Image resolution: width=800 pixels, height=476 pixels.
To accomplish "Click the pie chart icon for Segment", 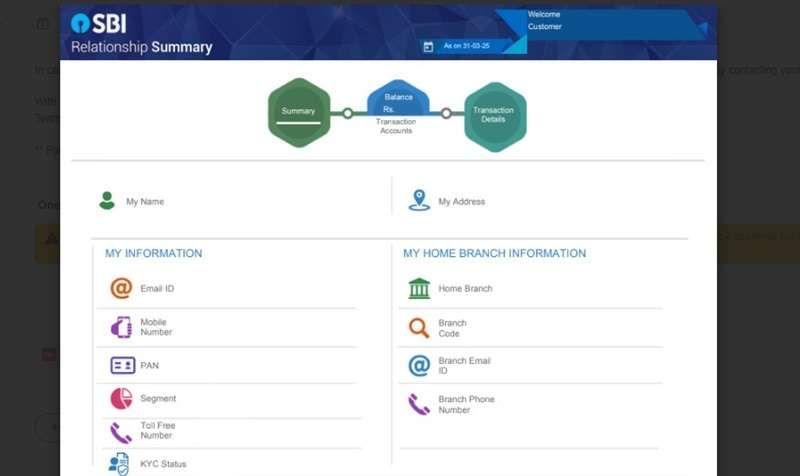I will [x=121, y=398].
